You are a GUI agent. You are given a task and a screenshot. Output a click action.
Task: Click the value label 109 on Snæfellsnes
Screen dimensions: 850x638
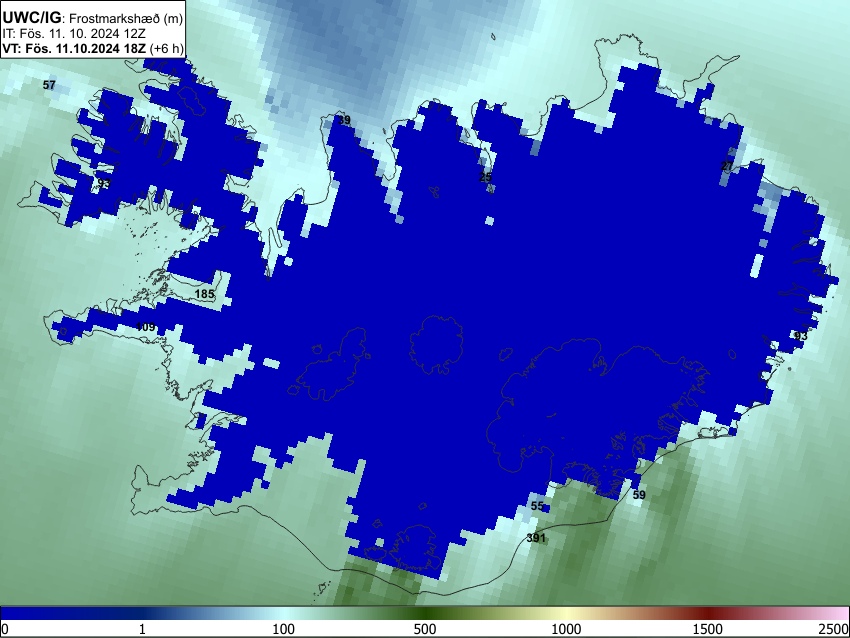click(x=145, y=327)
